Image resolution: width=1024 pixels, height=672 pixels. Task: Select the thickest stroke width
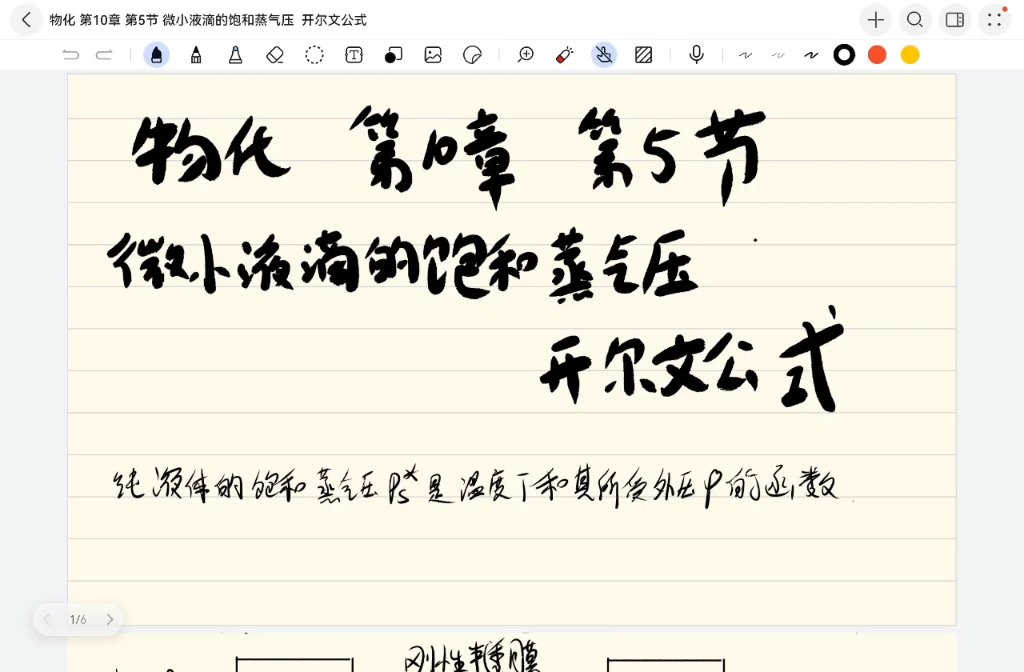pyautogui.click(x=810, y=55)
